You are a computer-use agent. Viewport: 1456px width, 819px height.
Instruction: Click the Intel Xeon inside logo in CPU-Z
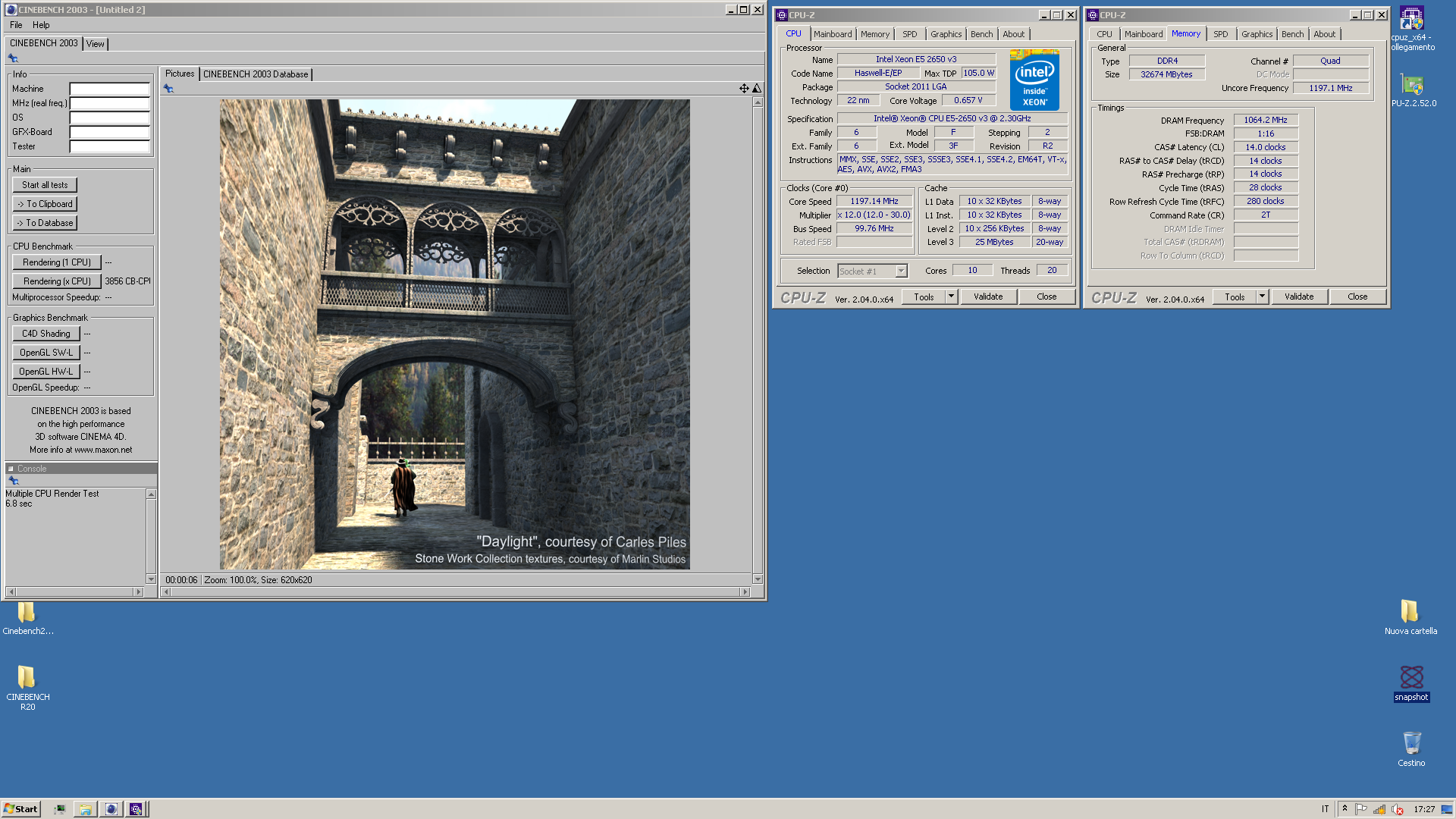1034,80
